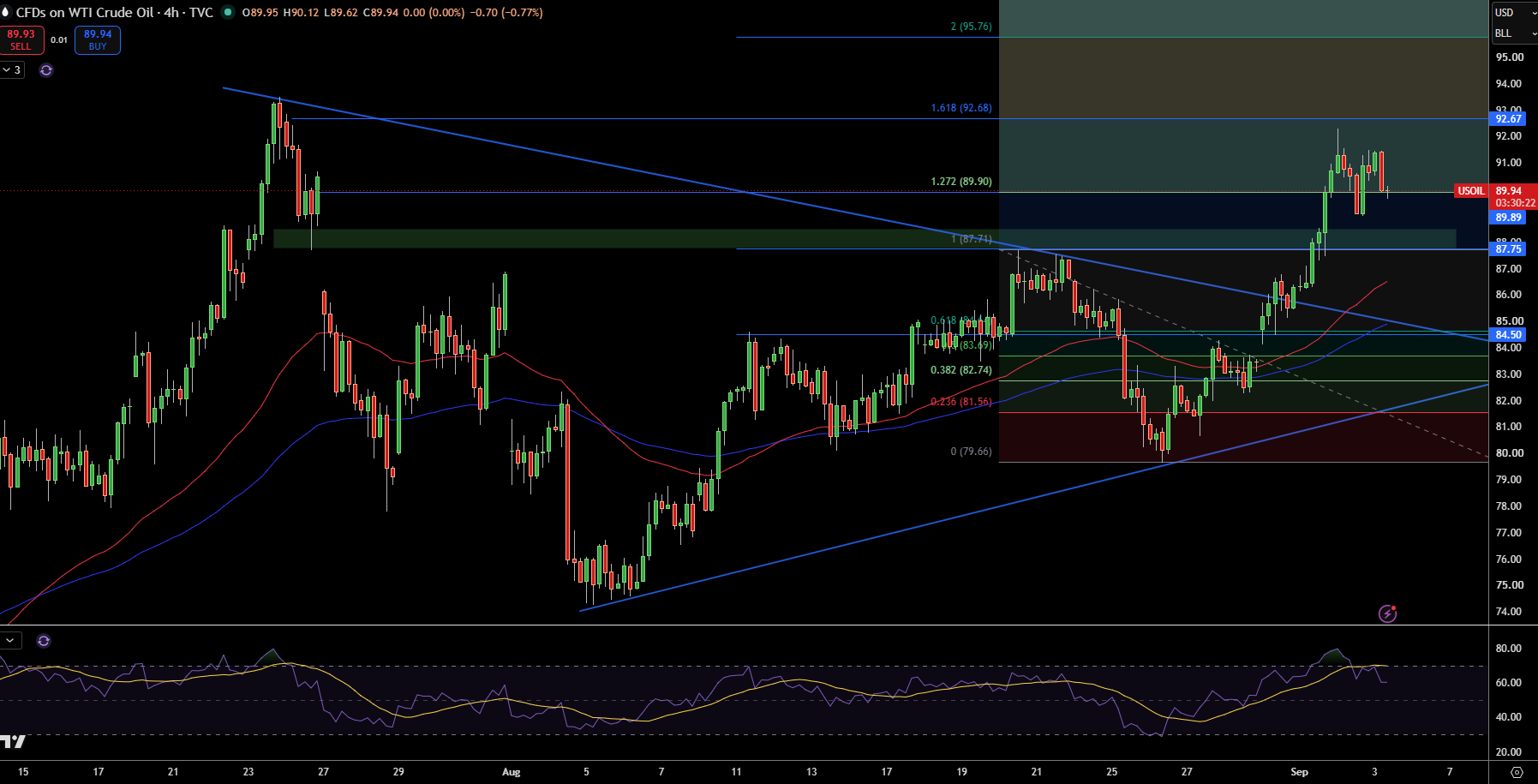Click the TradingView logo
Viewport: 1538px width, 784px height.
(13, 741)
